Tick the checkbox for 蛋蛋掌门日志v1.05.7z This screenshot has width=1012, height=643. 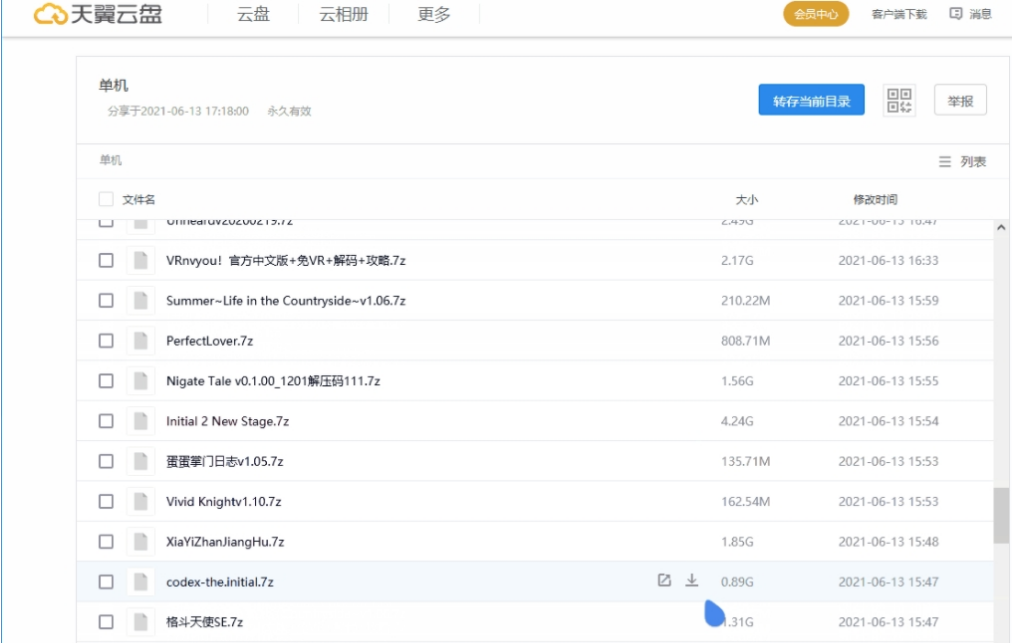pyautogui.click(x=106, y=461)
